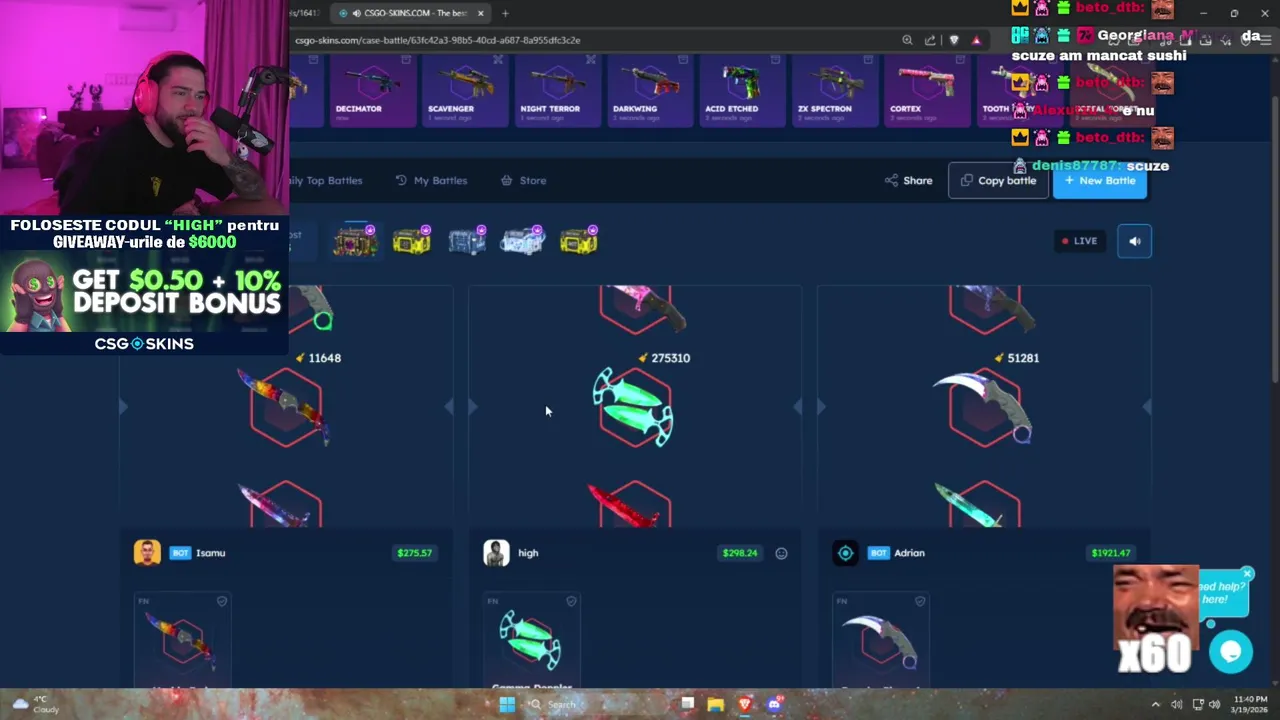The image size is (1280, 720).
Task: Click high player's avatar
Action: pos(496,553)
